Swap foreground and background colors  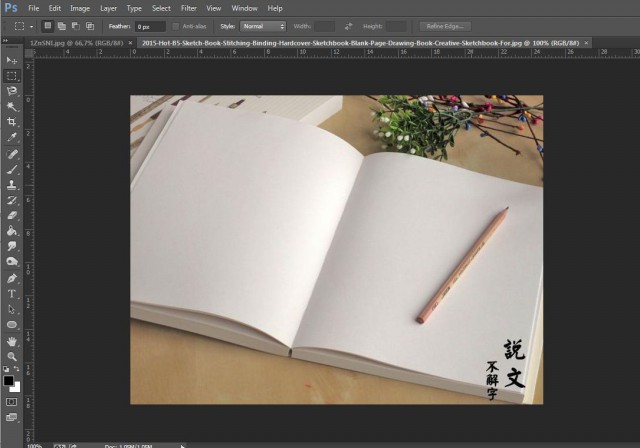click(16, 369)
